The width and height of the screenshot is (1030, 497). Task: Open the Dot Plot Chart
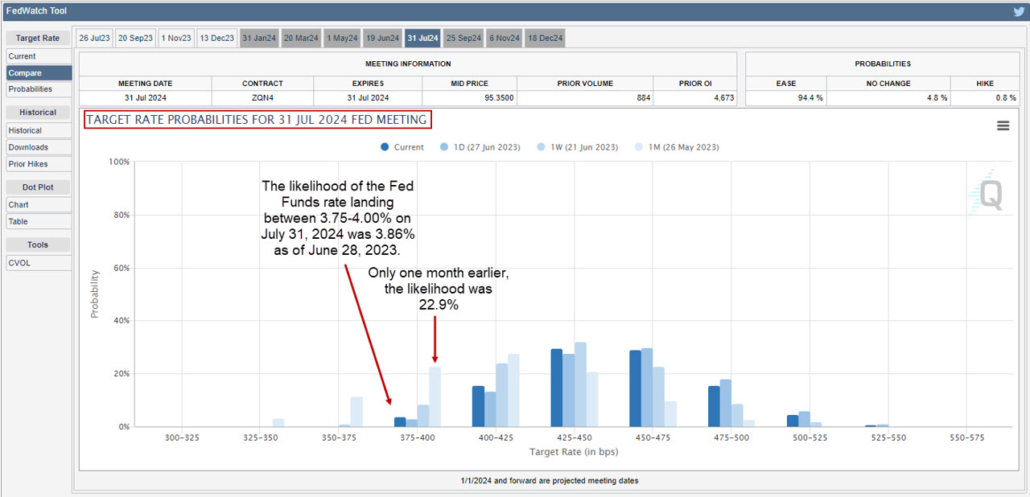click(39, 205)
